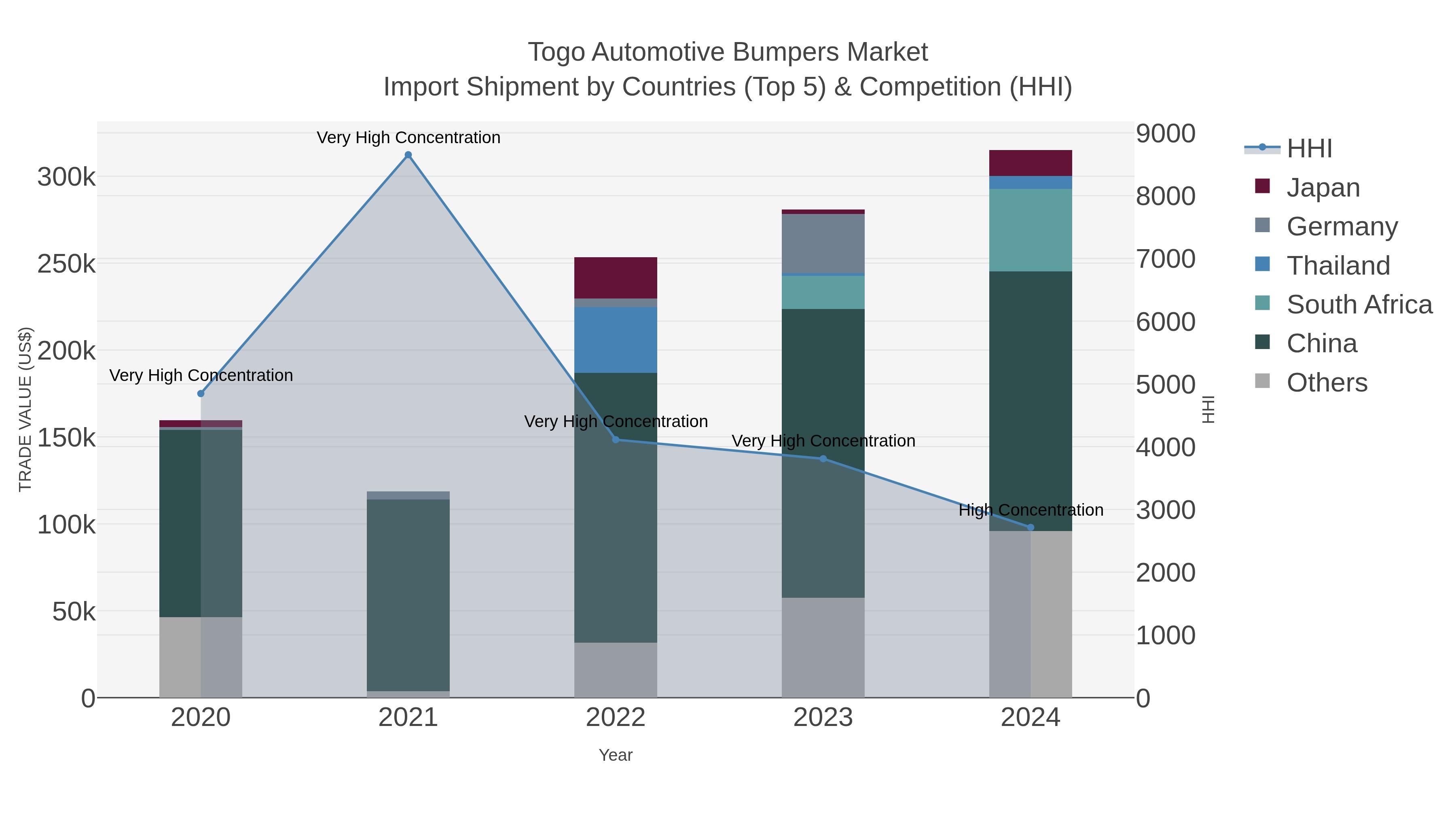The width and height of the screenshot is (1456, 819).
Task: Click the 2022 x-axis label
Action: pos(616,718)
